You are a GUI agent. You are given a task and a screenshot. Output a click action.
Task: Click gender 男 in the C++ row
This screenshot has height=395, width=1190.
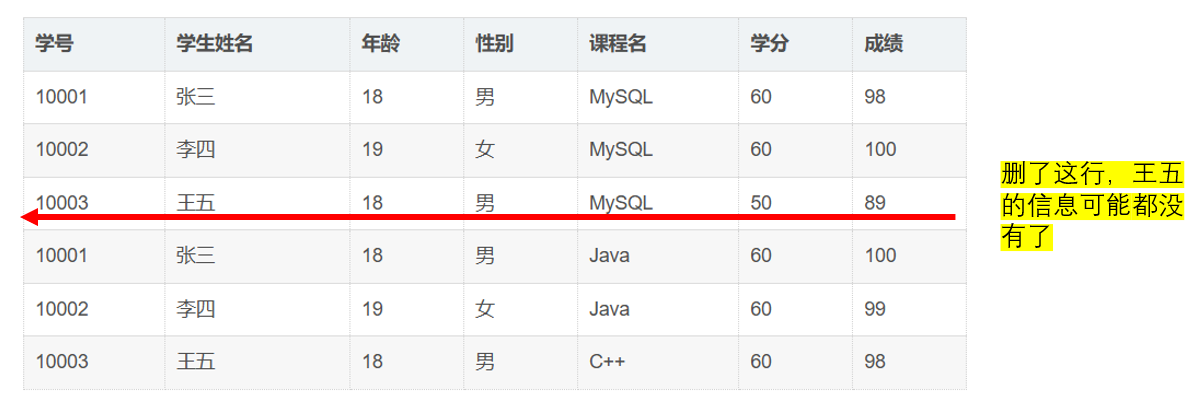(485, 361)
